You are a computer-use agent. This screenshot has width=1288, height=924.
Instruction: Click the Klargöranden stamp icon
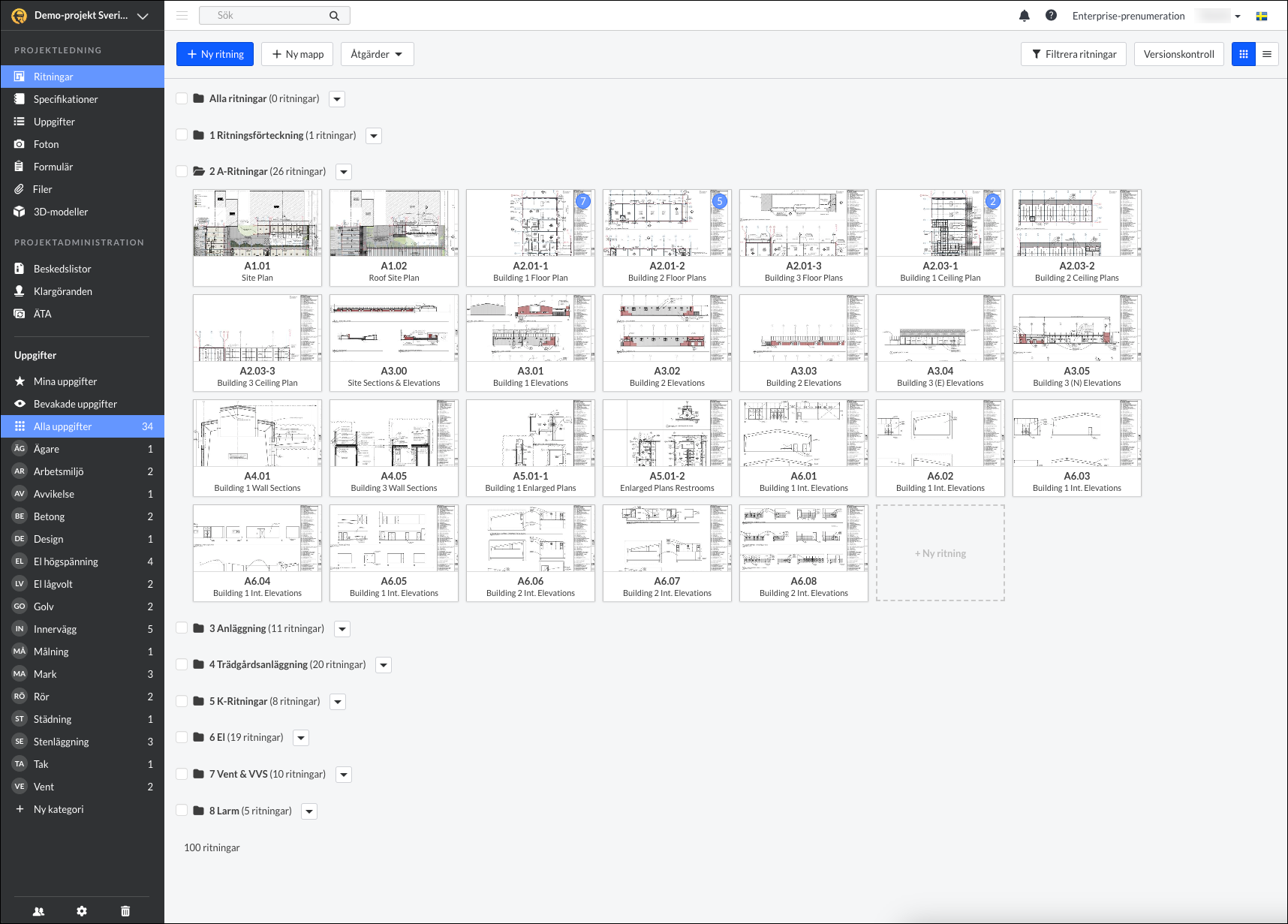point(20,291)
